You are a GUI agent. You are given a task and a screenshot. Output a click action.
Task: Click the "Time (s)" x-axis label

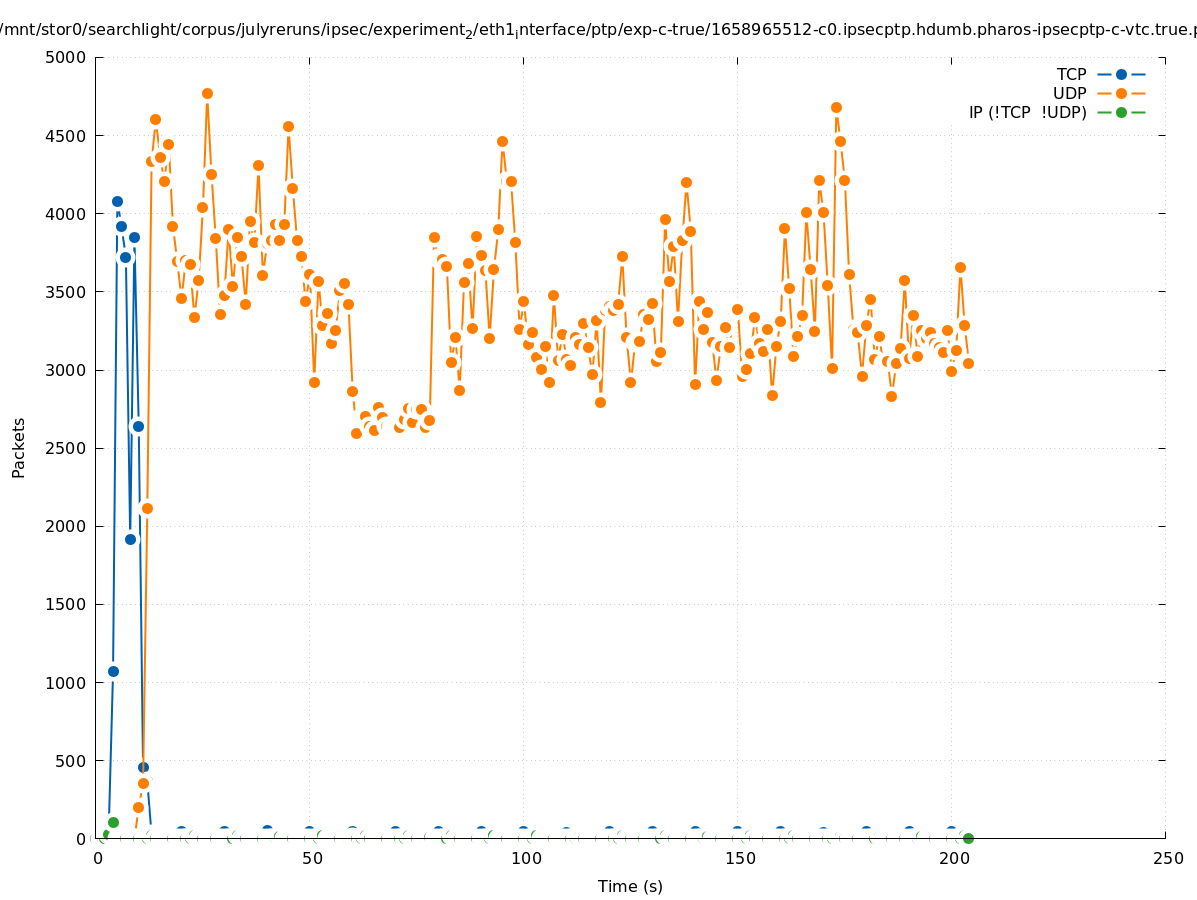pyautogui.click(x=630, y=886)
